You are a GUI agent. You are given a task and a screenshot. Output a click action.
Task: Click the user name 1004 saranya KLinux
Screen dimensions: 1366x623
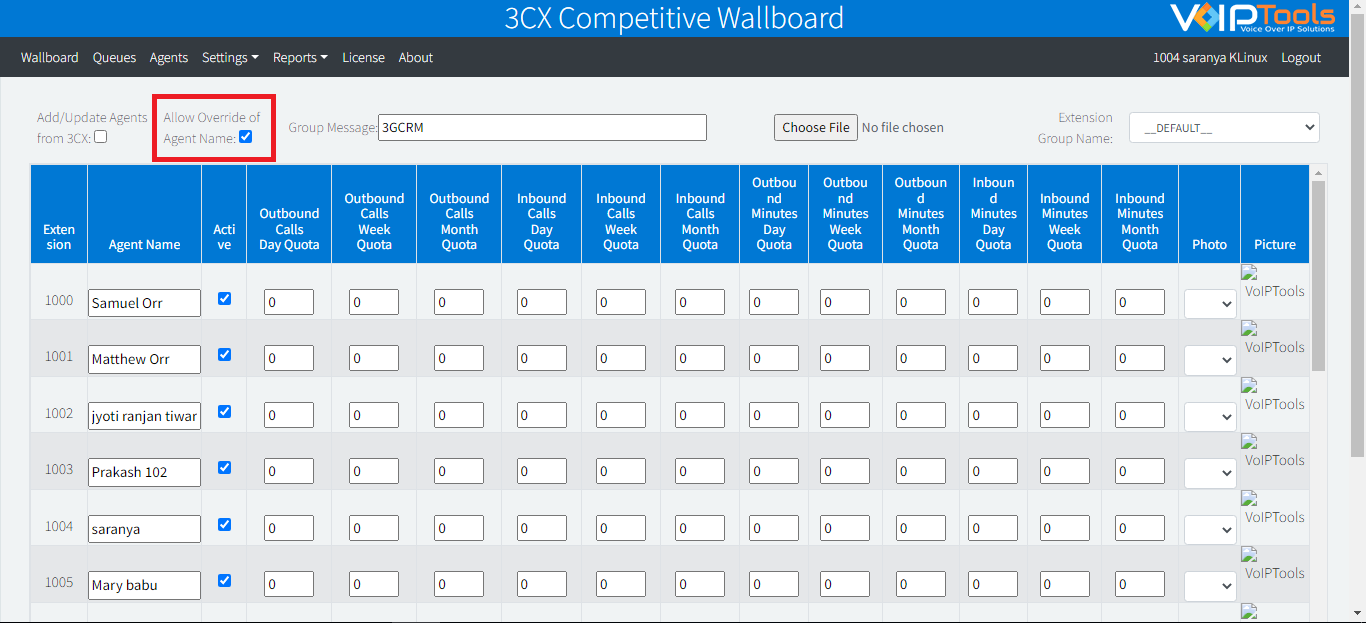1210,58
